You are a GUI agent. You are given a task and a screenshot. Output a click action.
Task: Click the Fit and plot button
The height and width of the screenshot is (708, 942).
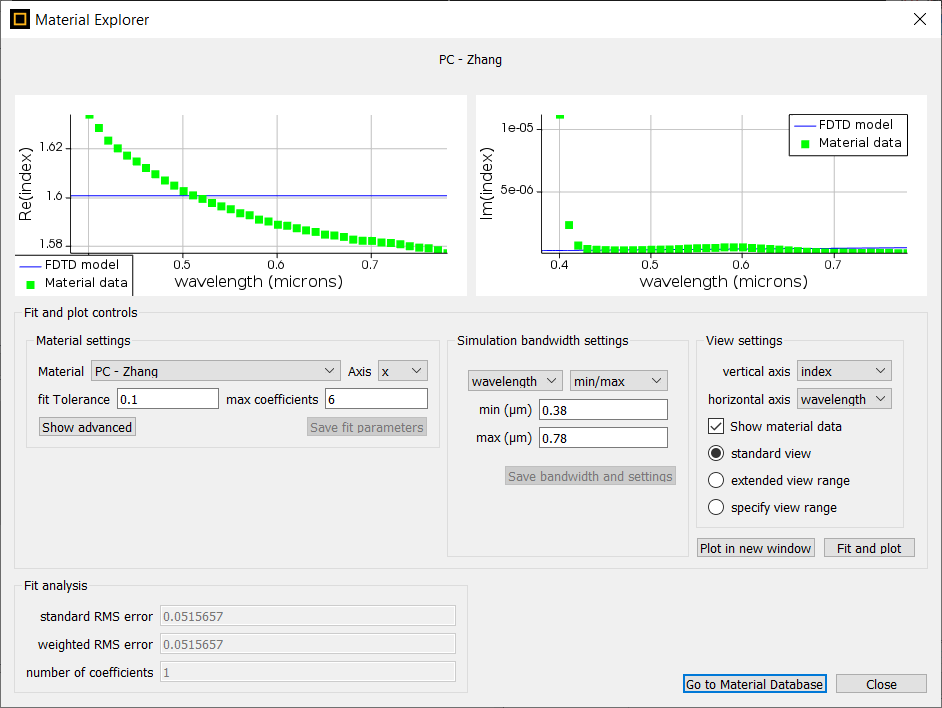coord(869,548)
